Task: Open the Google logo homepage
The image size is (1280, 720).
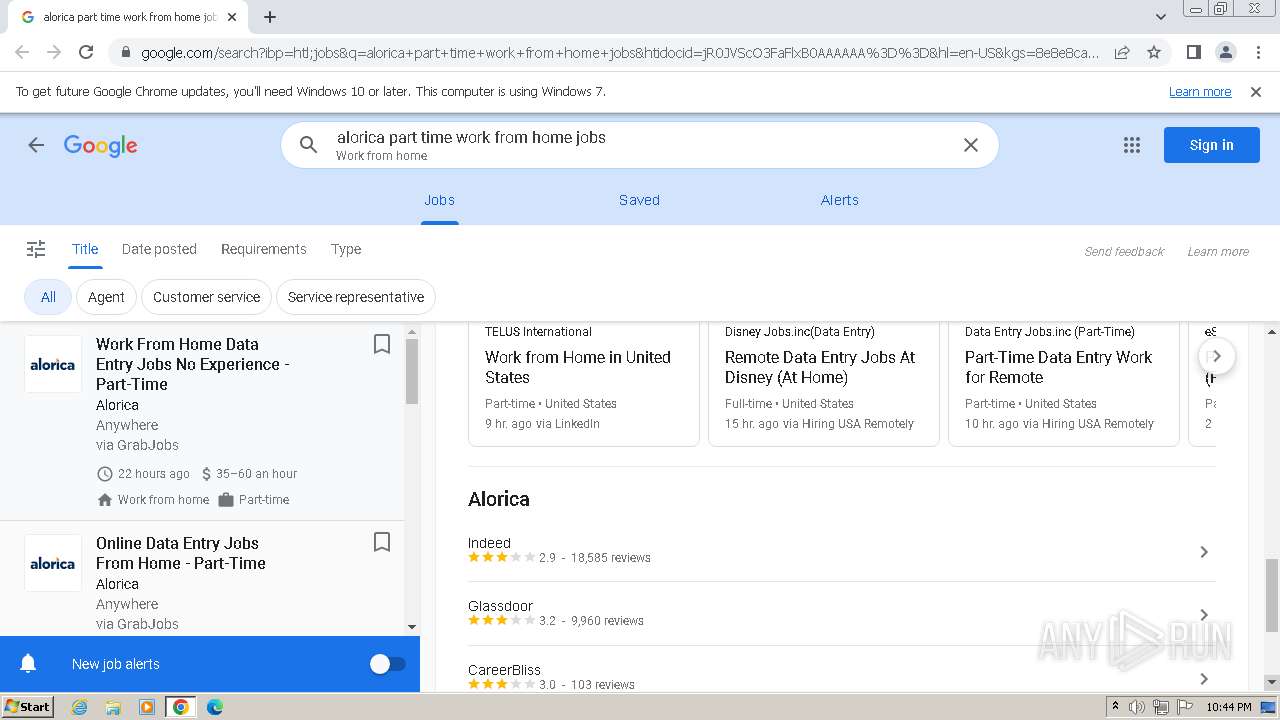Action: [x=101, y=146]
